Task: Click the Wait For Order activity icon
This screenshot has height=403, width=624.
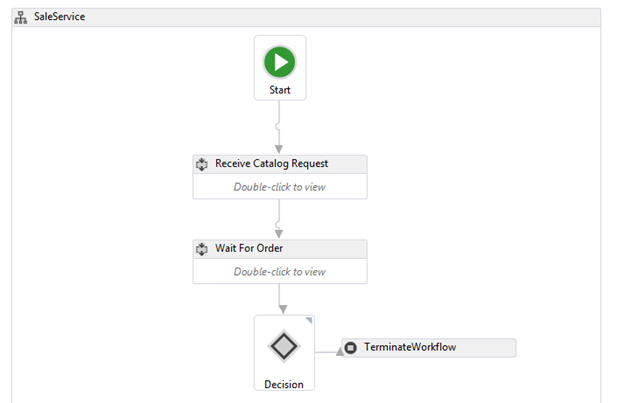Action: point(202,249)
